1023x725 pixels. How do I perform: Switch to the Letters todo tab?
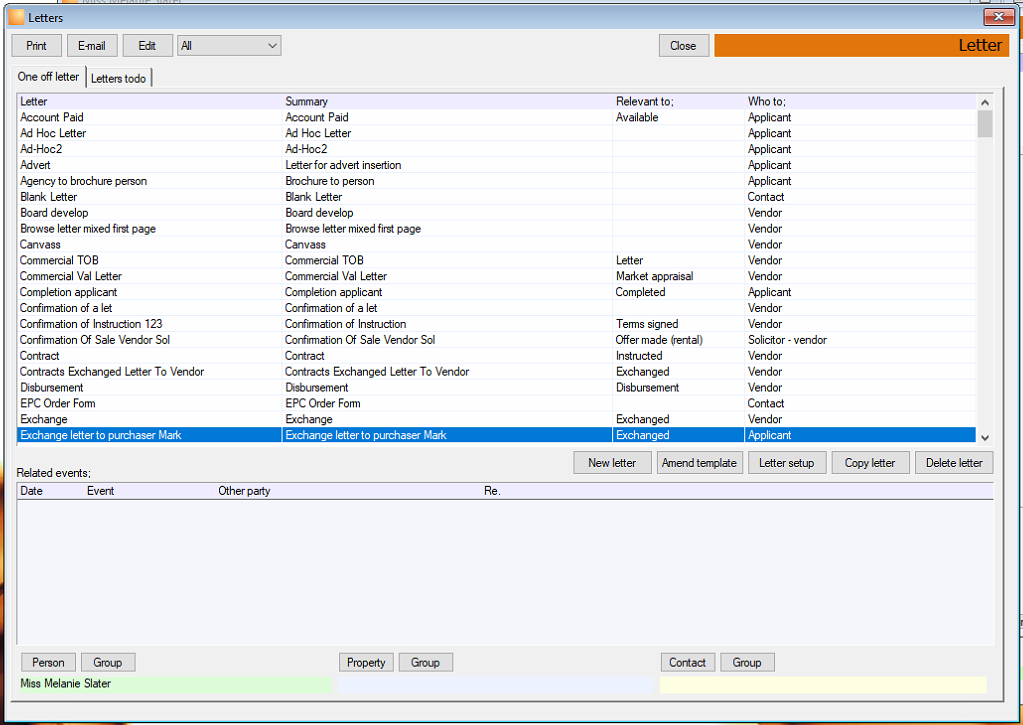point(118,78)
